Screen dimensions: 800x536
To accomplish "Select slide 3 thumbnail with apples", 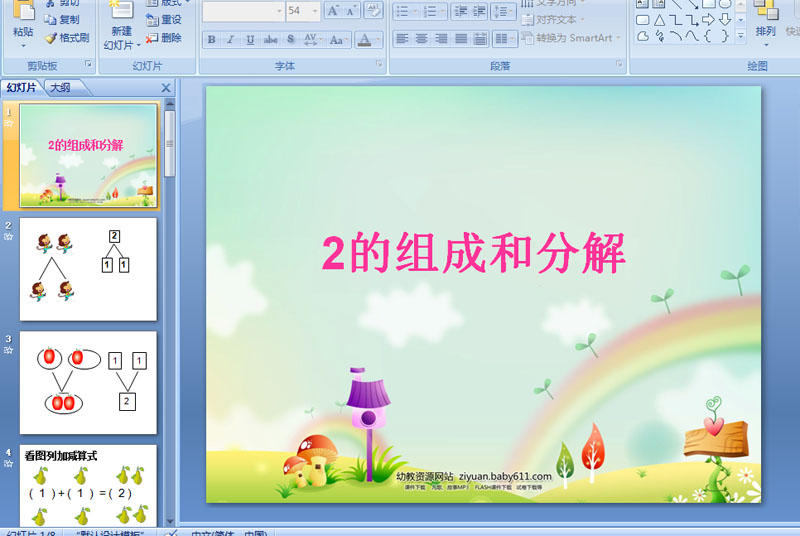I will pos(88,382).
